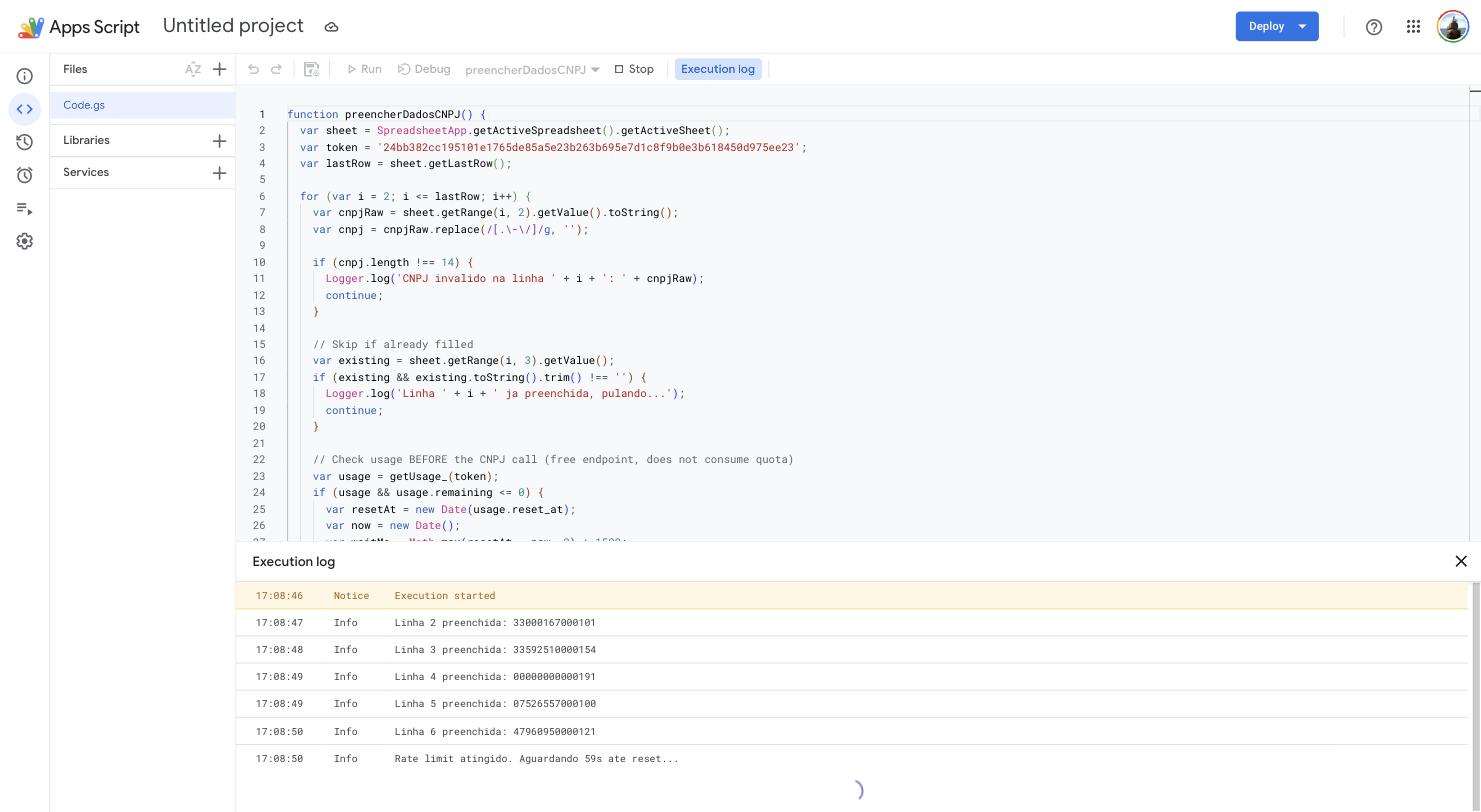1481x812 pixels.
Task: Click the Execution started notice row
Action: pos(851,595)
